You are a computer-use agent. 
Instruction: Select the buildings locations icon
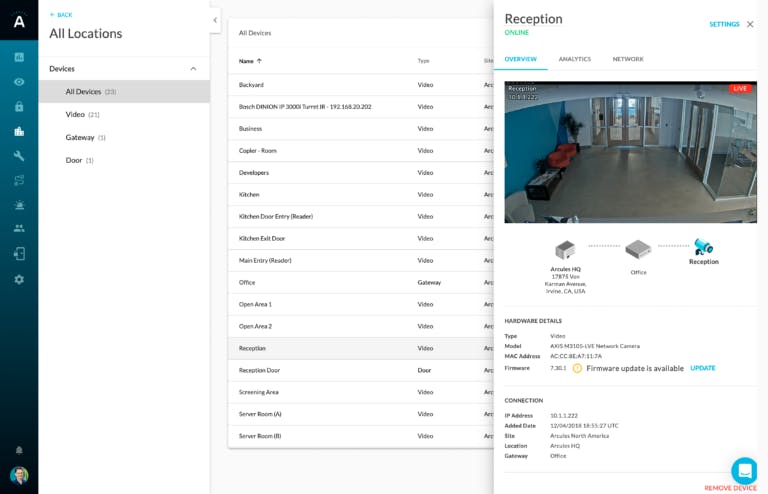tap(19, 131)
